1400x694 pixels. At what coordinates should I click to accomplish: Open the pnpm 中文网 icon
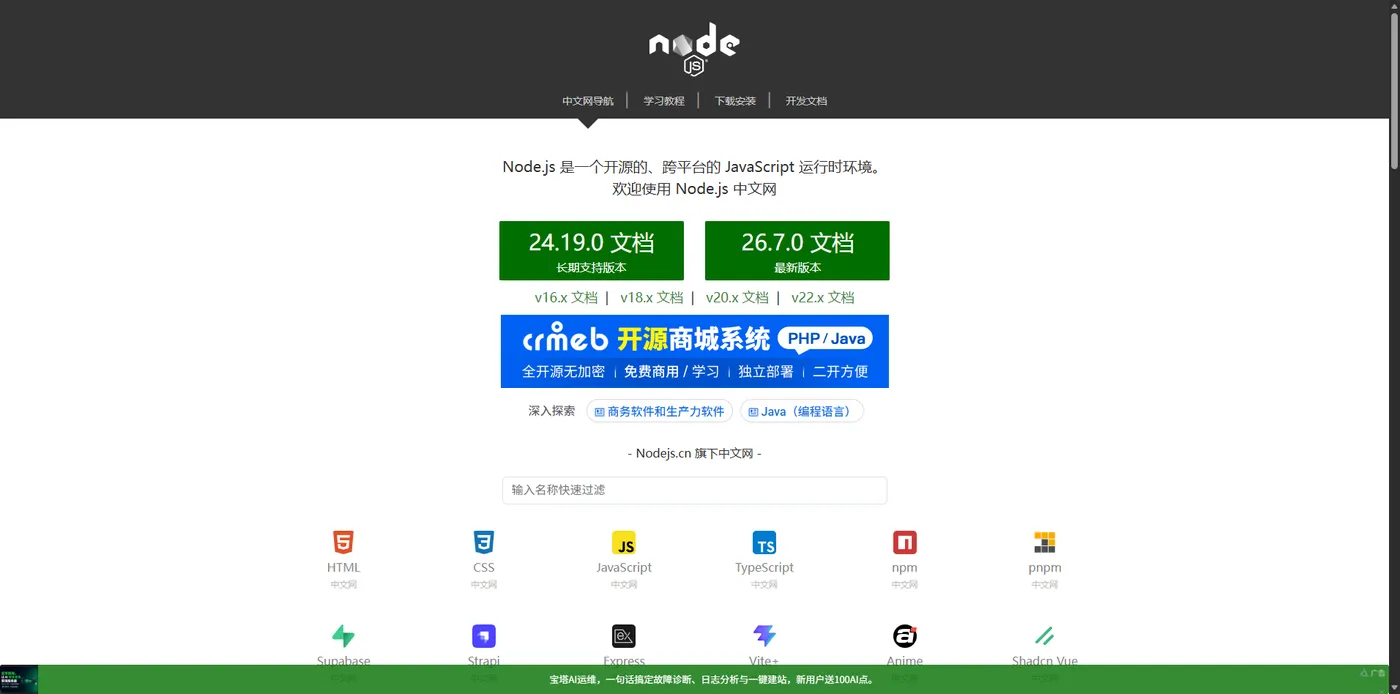(x=1045, y=543)
